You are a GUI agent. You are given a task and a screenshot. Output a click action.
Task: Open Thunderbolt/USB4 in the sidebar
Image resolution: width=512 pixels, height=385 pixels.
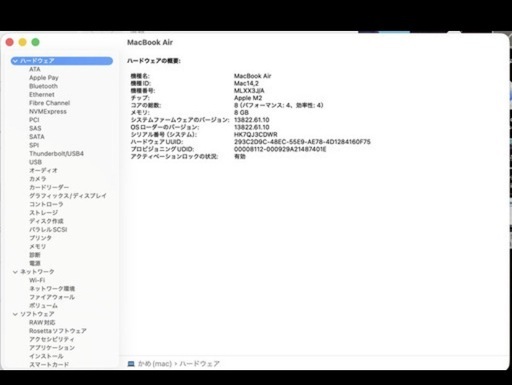56,154
